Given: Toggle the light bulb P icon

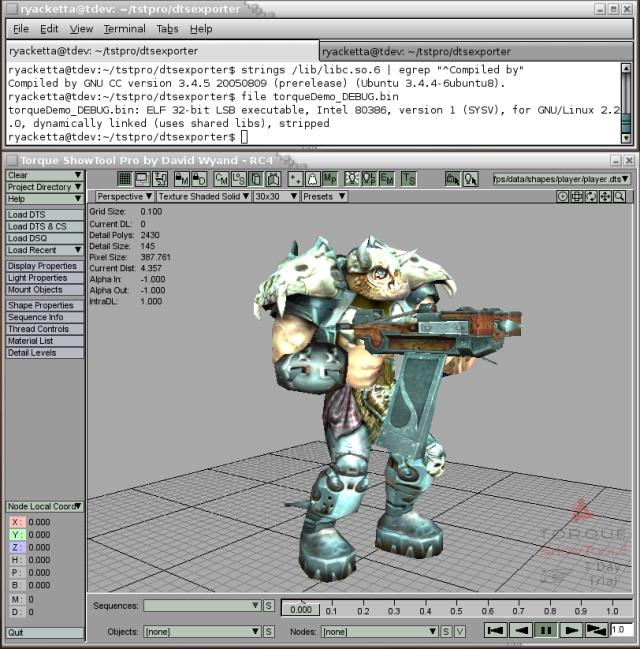Looking at the screenshot, I should tap(369, 179).
